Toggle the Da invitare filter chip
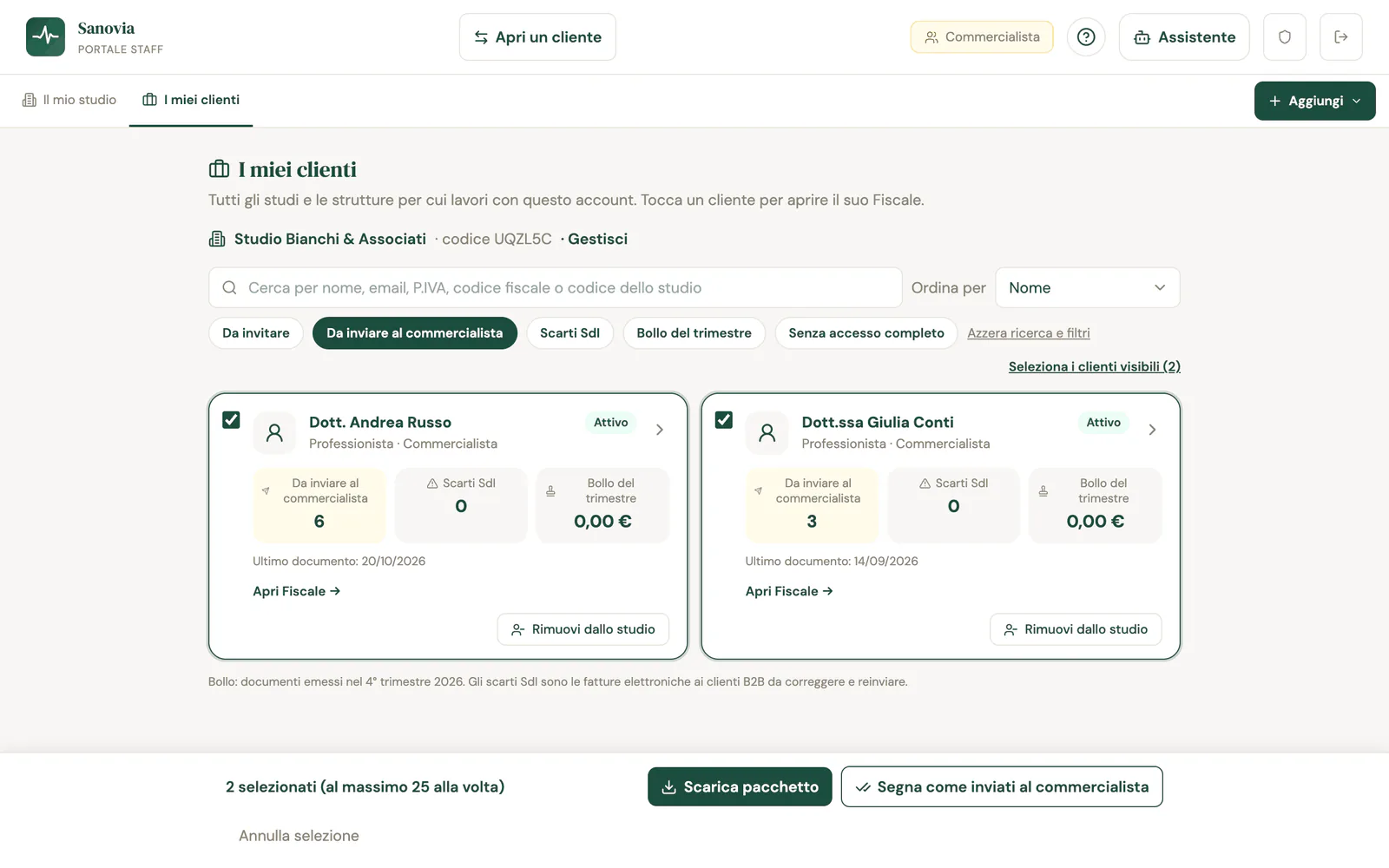1389x868 pixels. pos(256,333)
